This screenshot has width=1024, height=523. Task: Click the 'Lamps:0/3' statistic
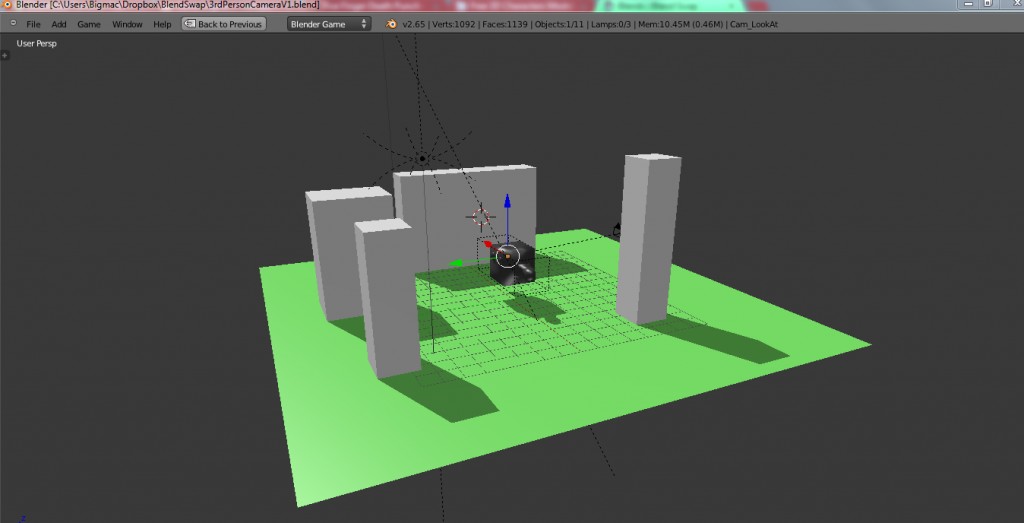(613, 24)
